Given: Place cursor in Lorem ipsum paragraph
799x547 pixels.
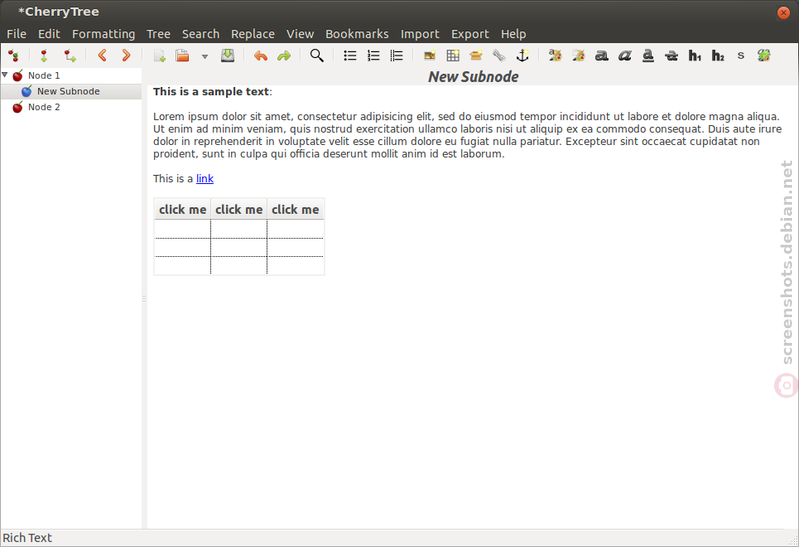Looking at the screenshot, I should (x=467, y=135).
